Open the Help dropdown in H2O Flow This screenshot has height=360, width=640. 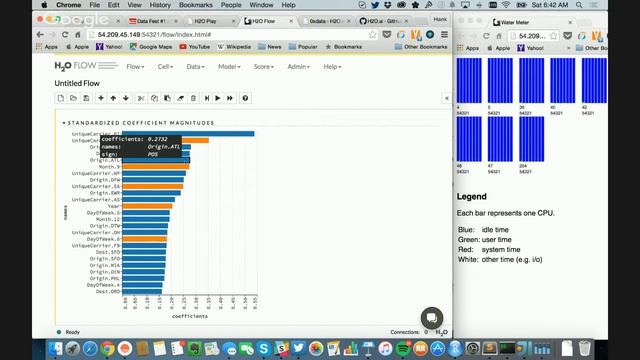coord(332,67)
